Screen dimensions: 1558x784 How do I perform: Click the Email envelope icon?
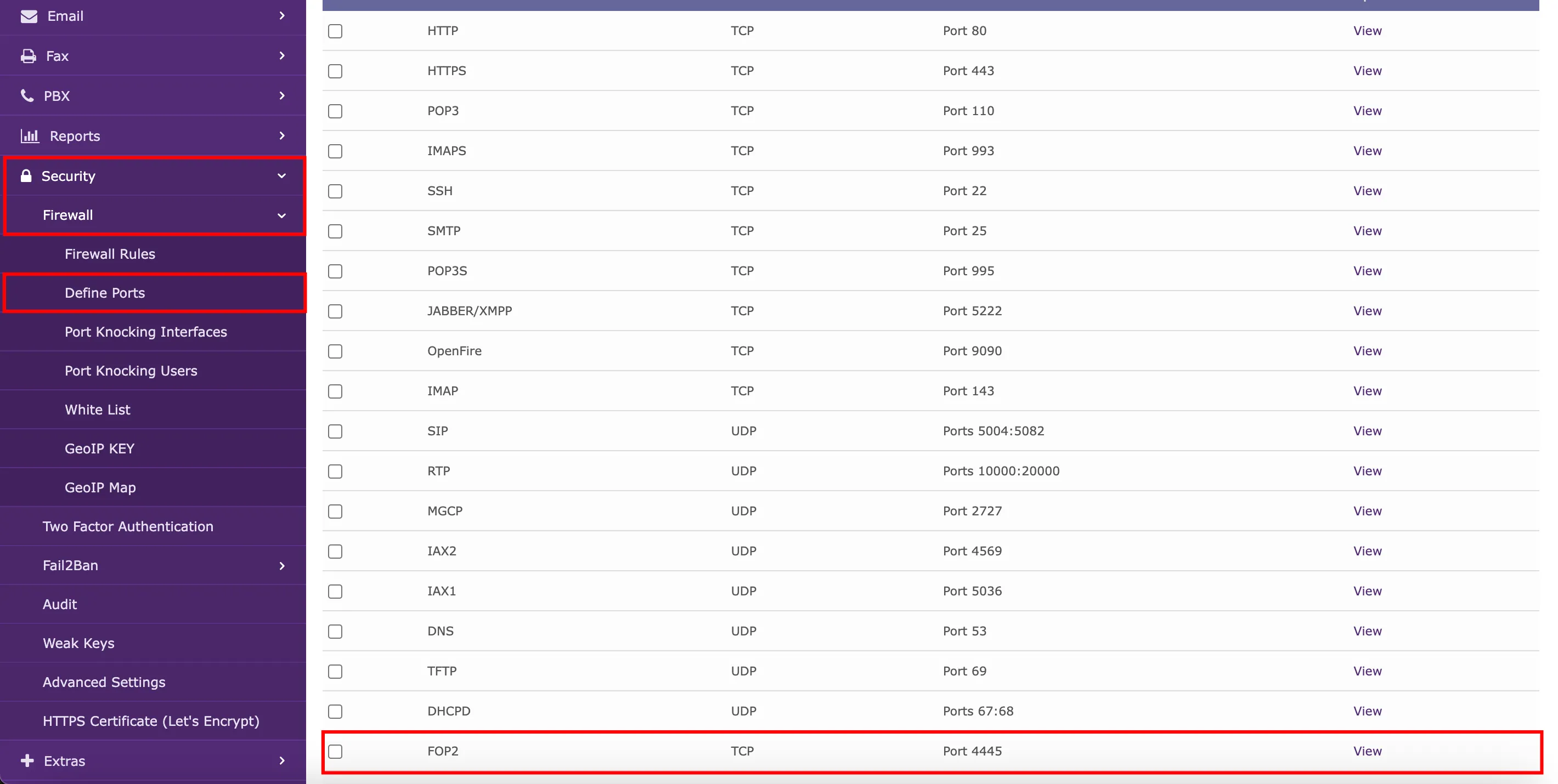pyautogui.click(x=29, y=16)
